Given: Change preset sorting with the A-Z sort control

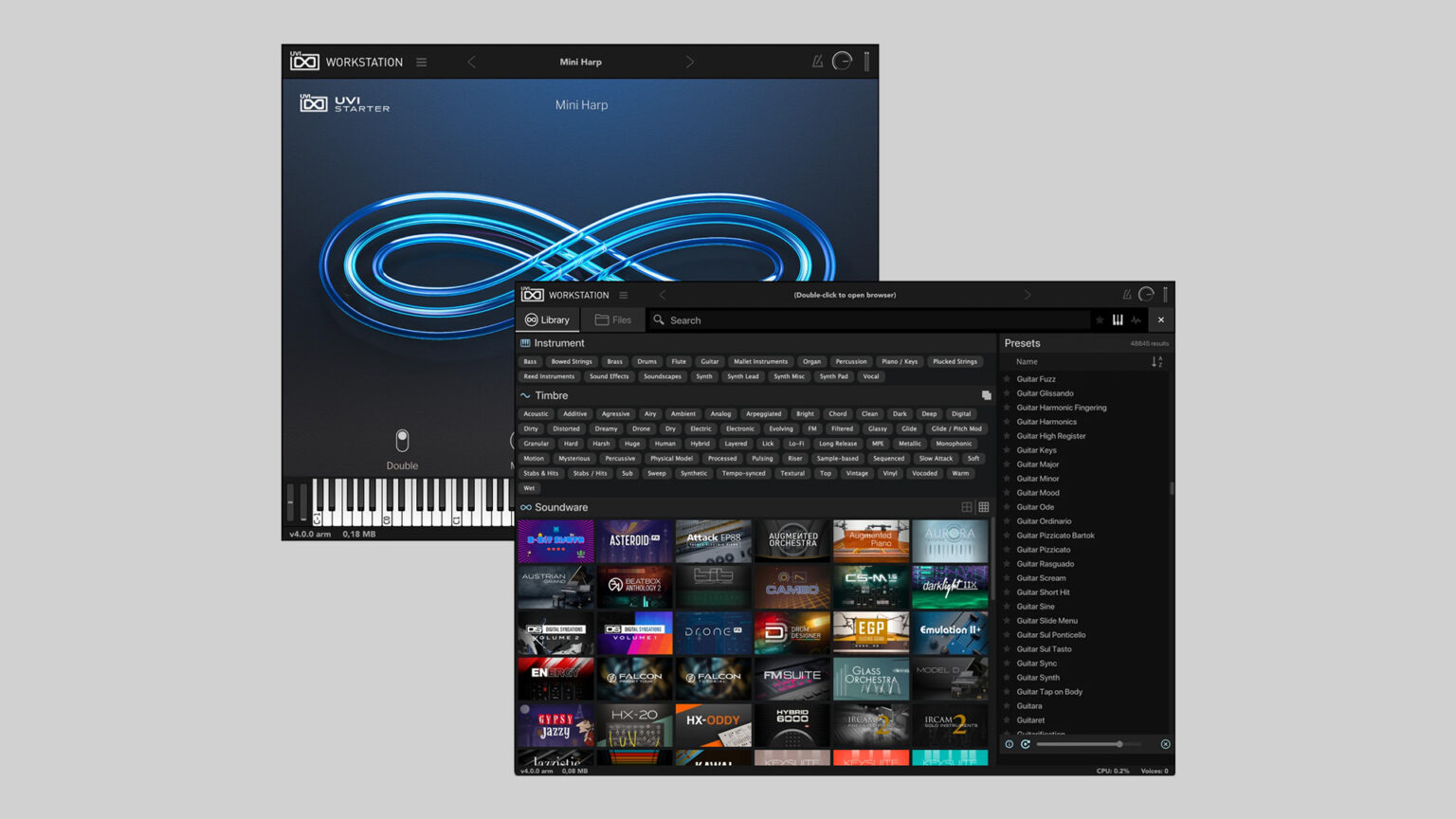Looking at the screenshot, I should click(1156, 361).
